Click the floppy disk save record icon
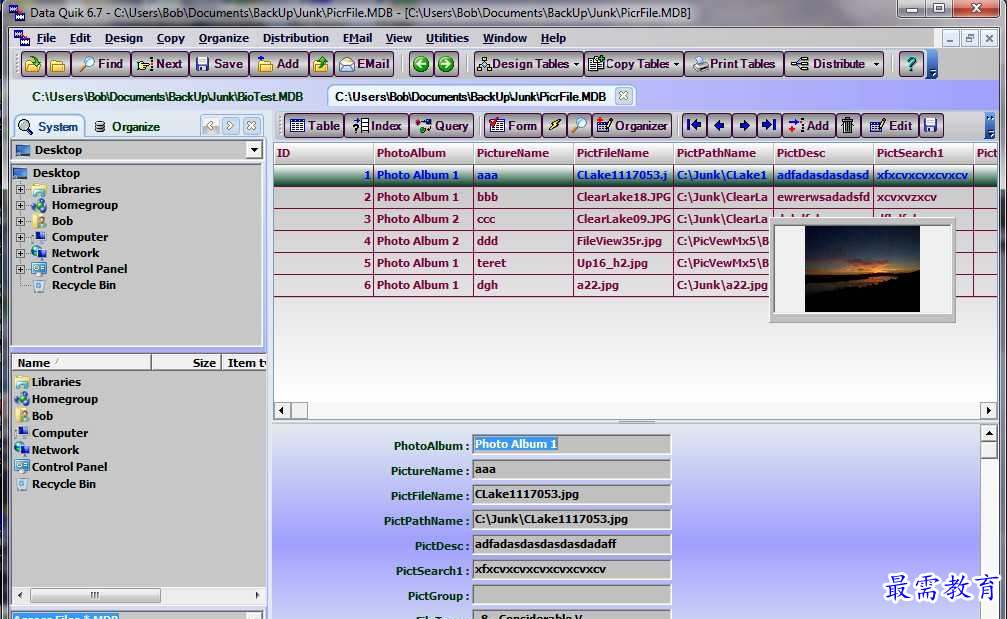 tap(931, 125)
